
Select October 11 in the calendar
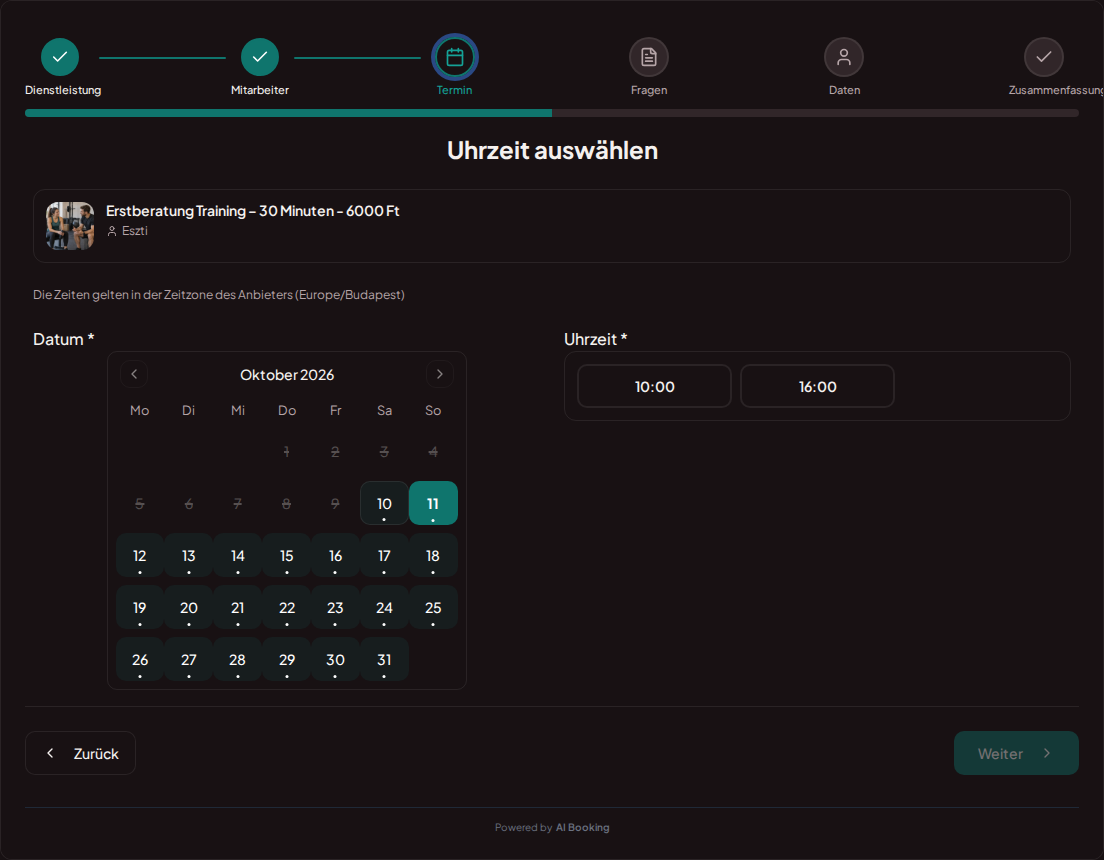(x=433, y=503)
